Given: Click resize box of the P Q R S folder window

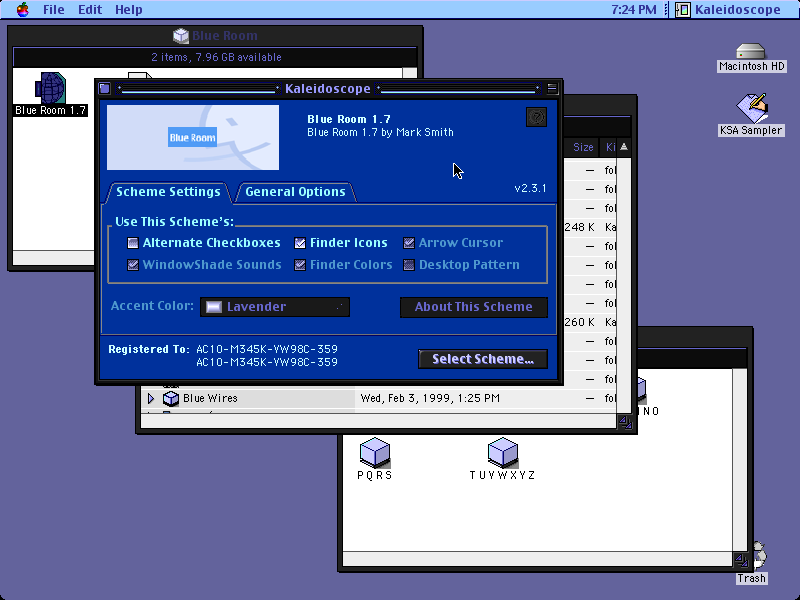Looking at the screenshot, I should click(x=741, y=559).
